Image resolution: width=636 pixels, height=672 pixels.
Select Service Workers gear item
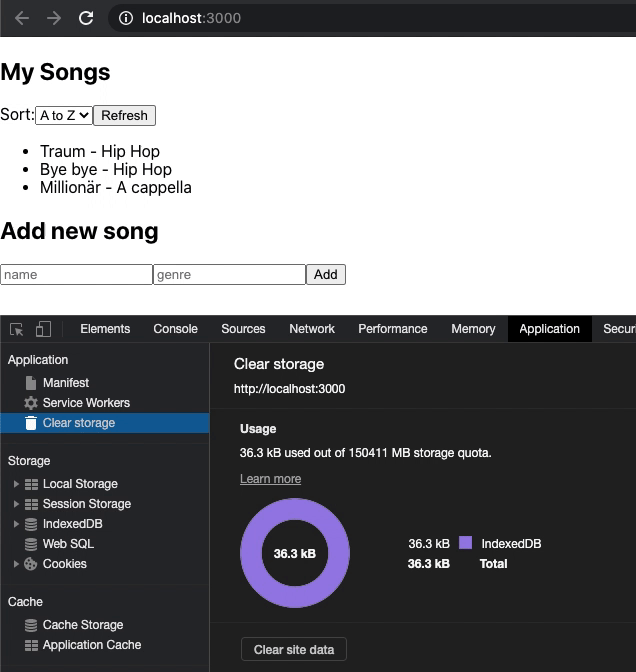(x=77, y=403)
